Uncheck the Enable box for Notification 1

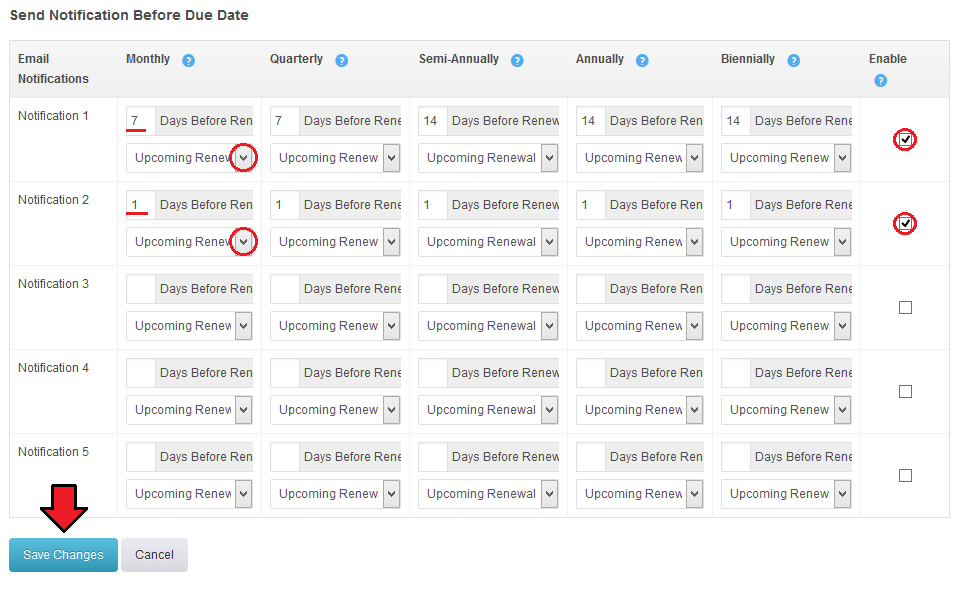click(x=905, y=139)
